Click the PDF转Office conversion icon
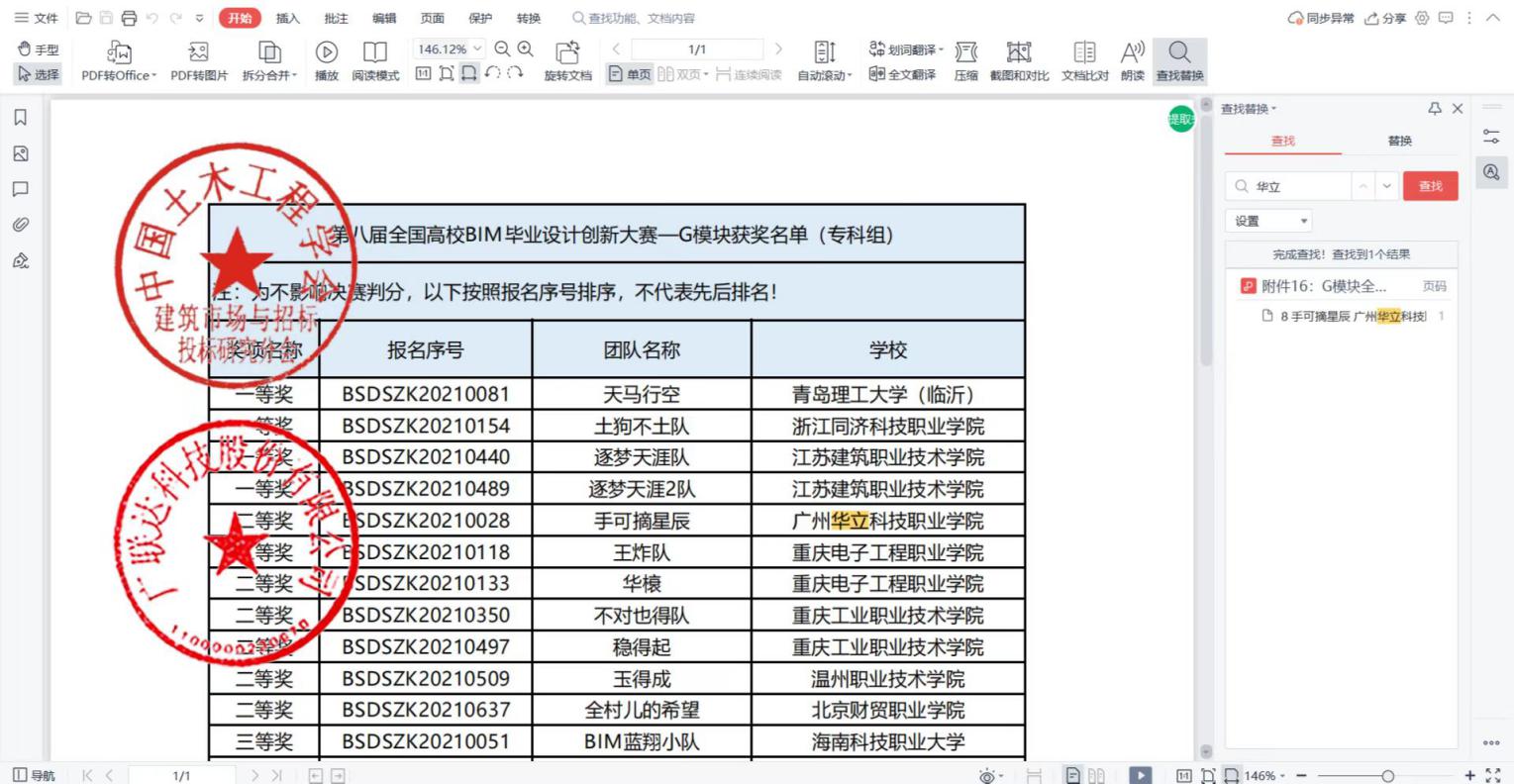The height and width of the screenshot is (784, 1514). 119,51
